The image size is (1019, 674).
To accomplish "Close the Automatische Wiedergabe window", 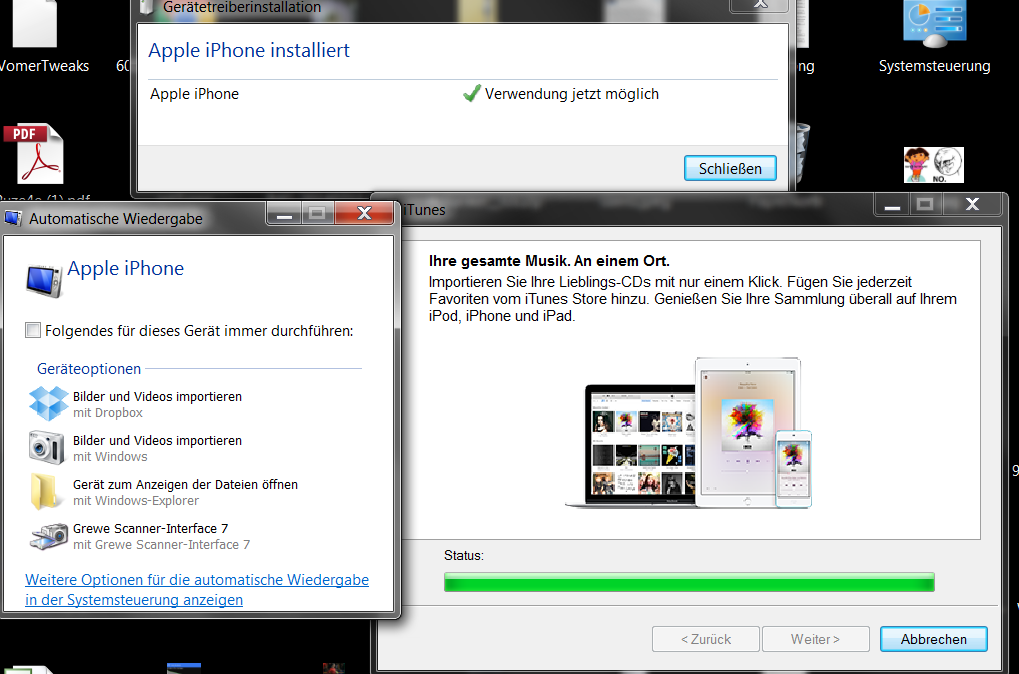I will [363, 215].
